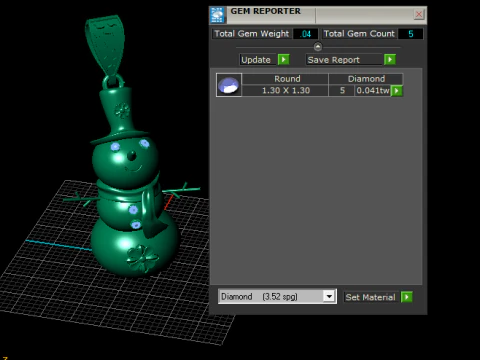Screen dimensions: 480x360
Task: Click the Total Gem Weight label
Action: click(x=252, y=34)
